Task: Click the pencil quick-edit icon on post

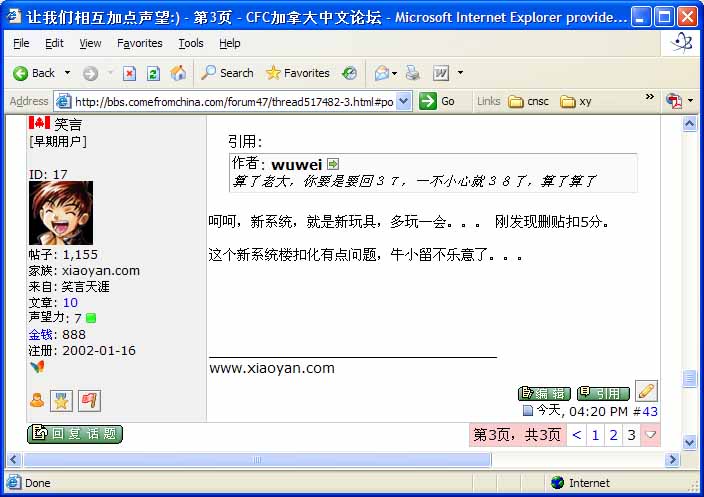Action: pyautogui.click(x=646, y=391)
